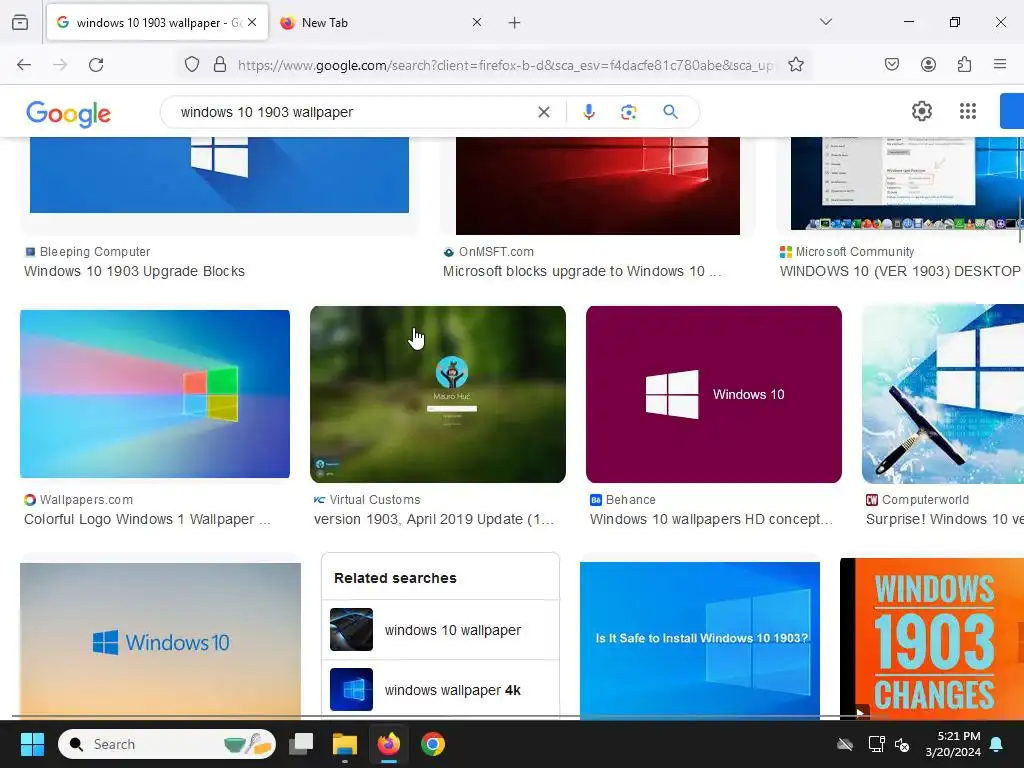Open 'Windows 10 1903 Upgrade Blocks' link
1024x768 pixels.
pyautogui.click(x=135, y=272)
